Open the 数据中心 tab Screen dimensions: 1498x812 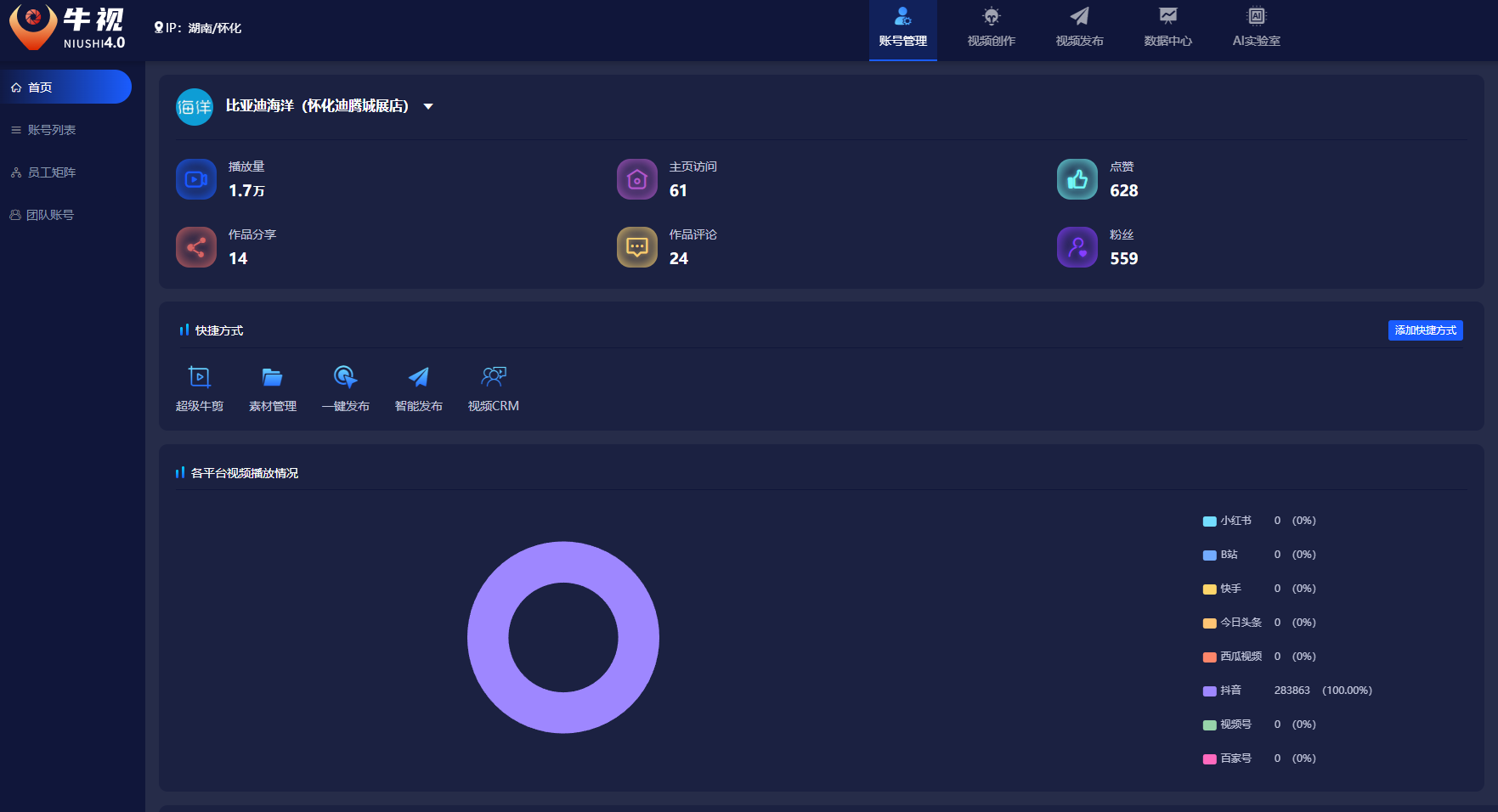coord(1167,28)
